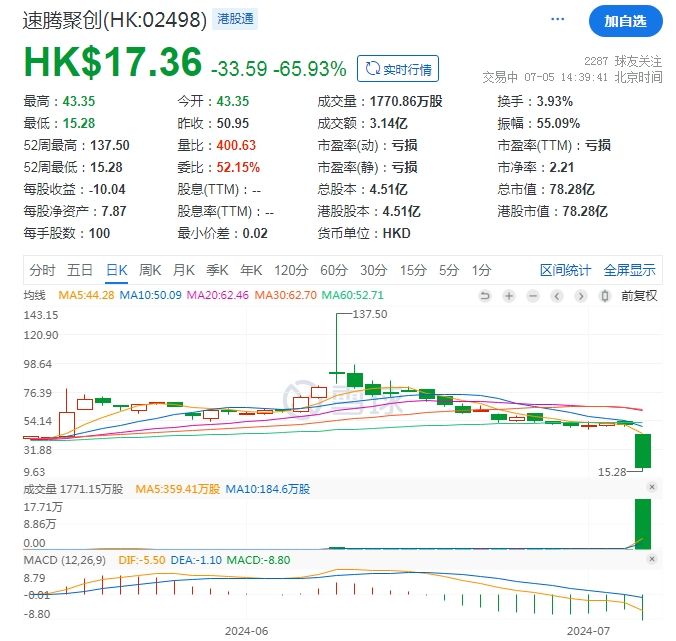The height and width of the screenshot is (641, 676).
Task: Pan chart right with next arrow
Action: tap(581, 296)
